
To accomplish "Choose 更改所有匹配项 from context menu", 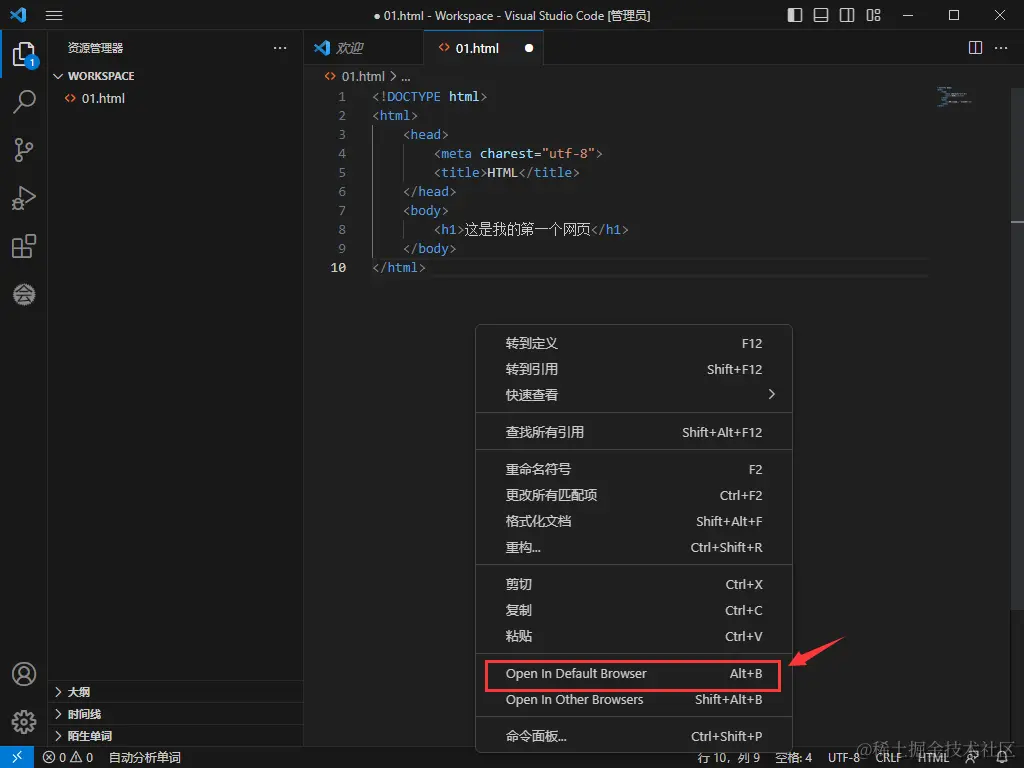I will (633, 496).
